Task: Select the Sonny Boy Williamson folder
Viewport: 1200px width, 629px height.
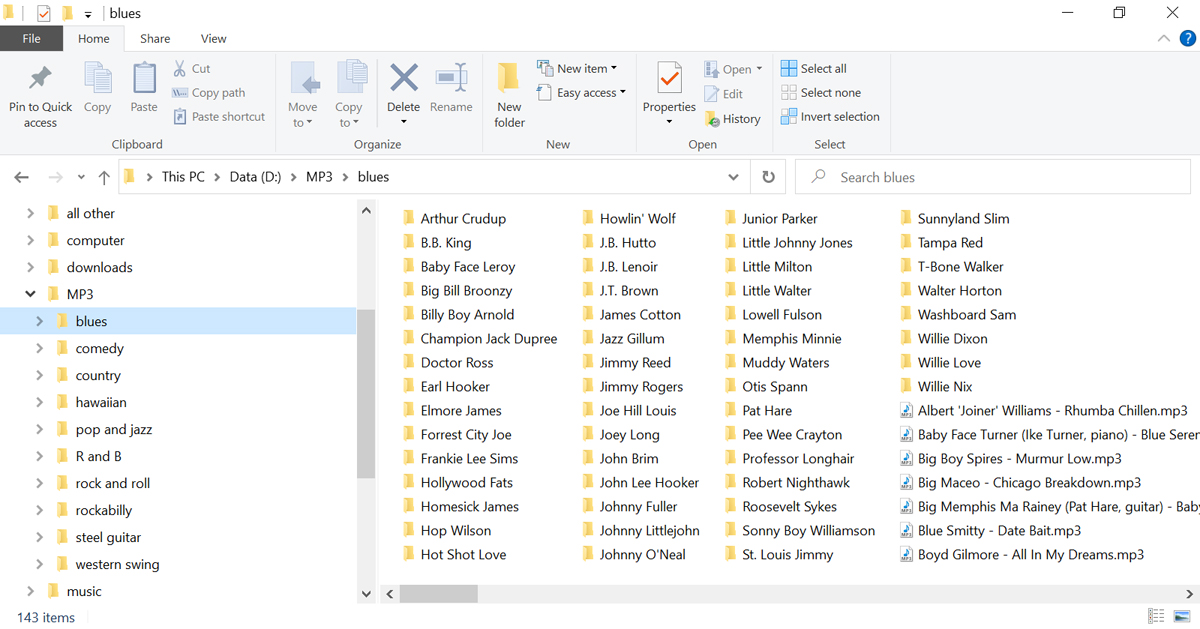Action: click(799, 531)
